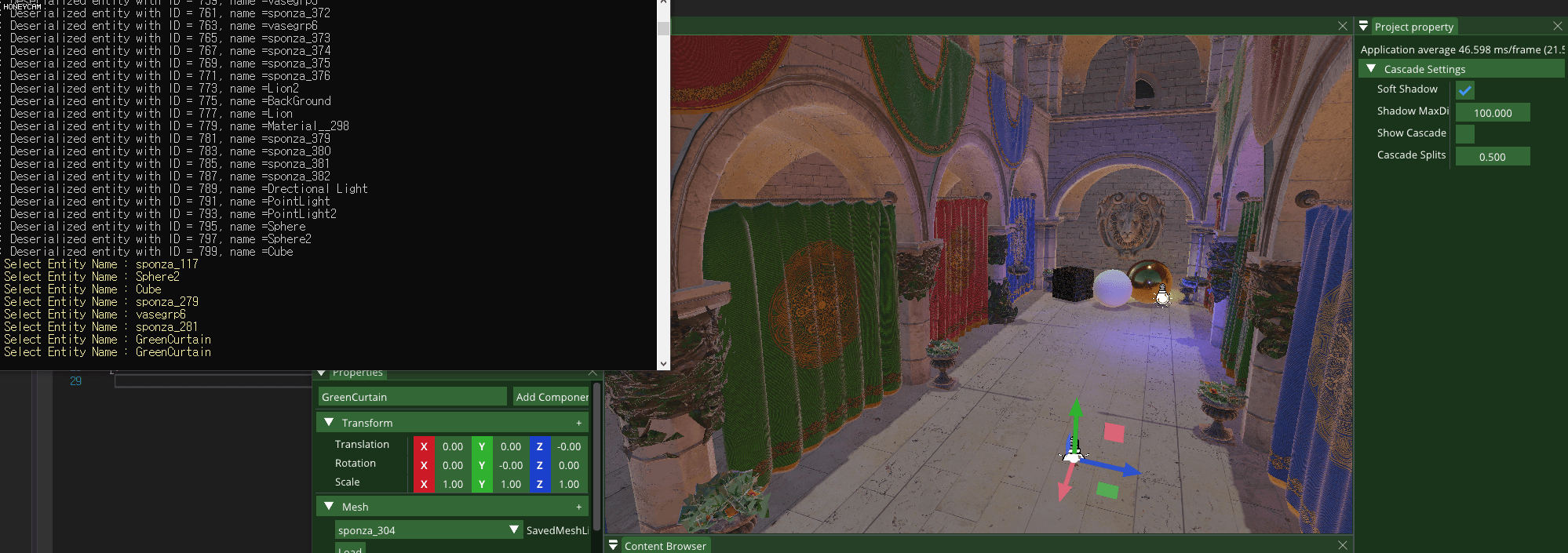This screenshot has height=553, width=1568.
Task: Click the text field beside line 29
Action: coord(213,381)
